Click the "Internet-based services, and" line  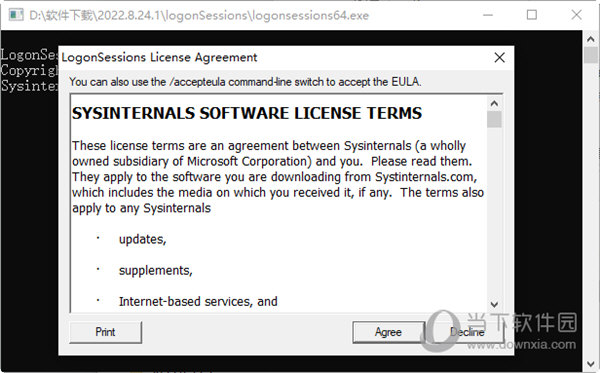(x=198, y=301)
